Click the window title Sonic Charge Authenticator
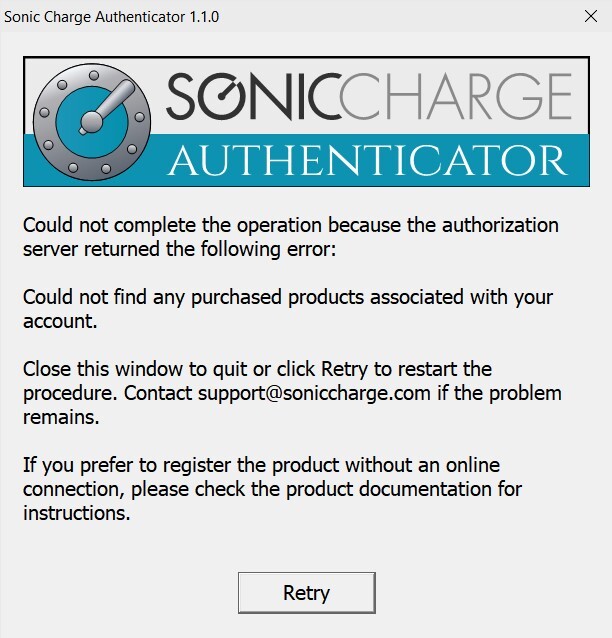Viewport: 612px width, 638px height. (93, 17)
